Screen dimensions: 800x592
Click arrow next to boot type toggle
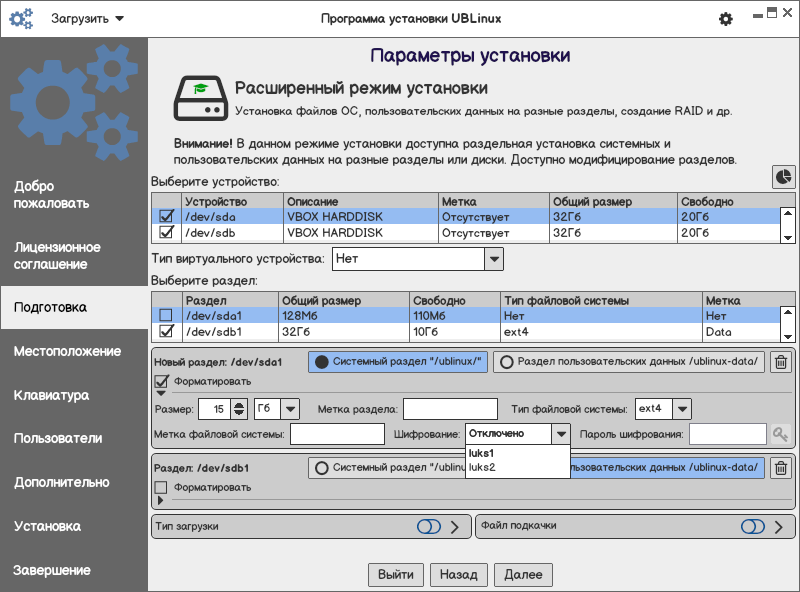pos(455,526)
